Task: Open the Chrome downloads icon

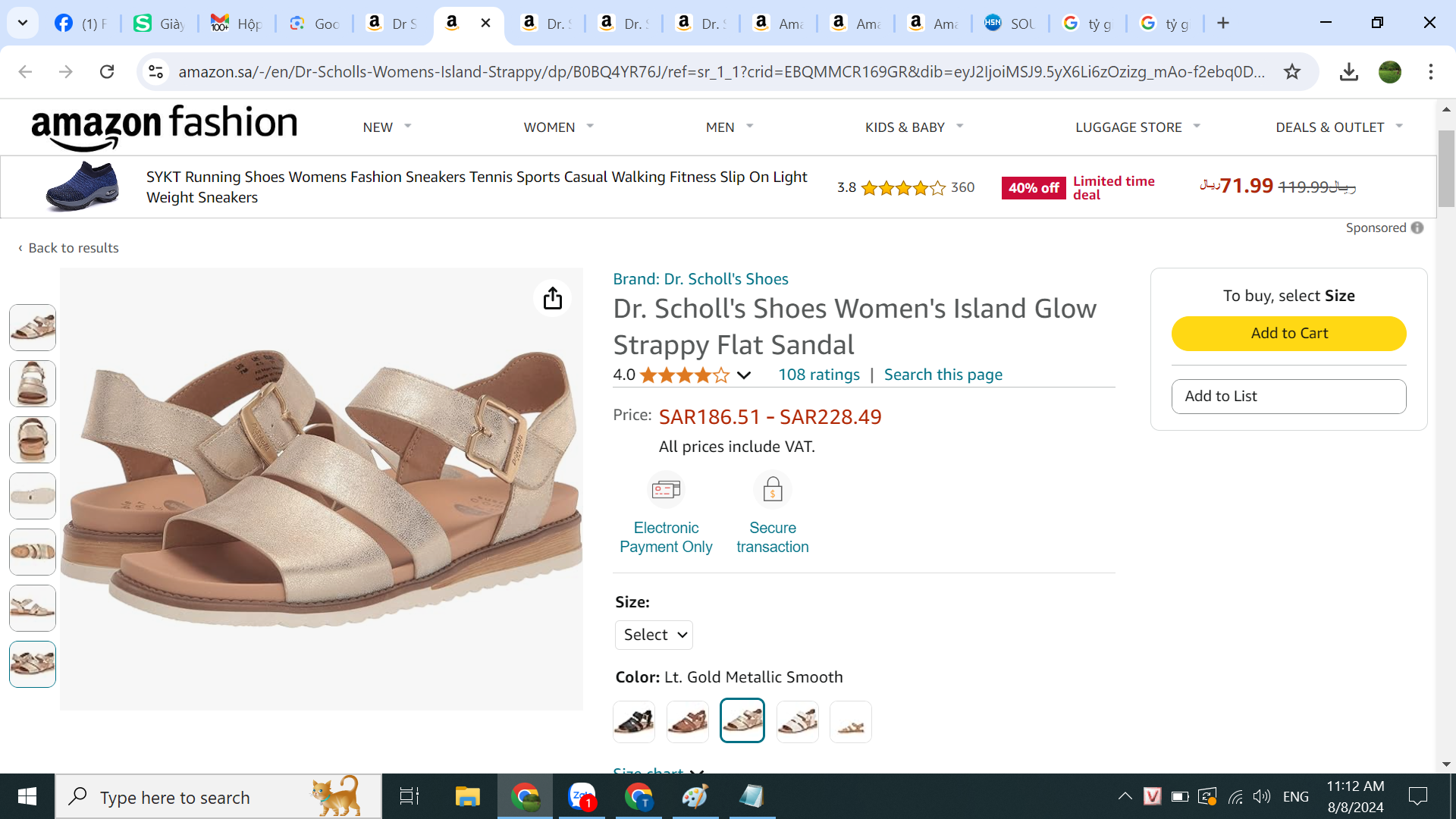Action: point(1348,72)
